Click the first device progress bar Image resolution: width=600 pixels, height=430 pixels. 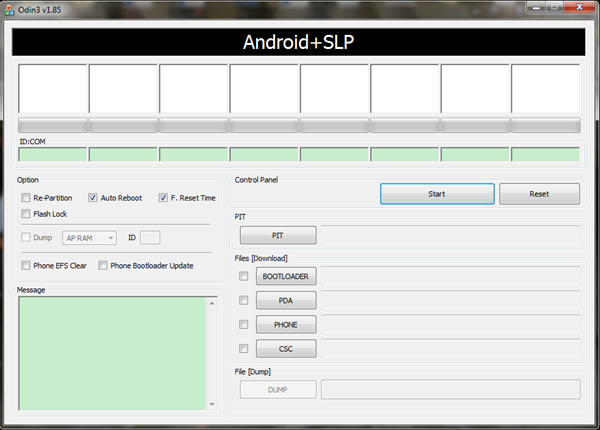(x=53, y=125)
